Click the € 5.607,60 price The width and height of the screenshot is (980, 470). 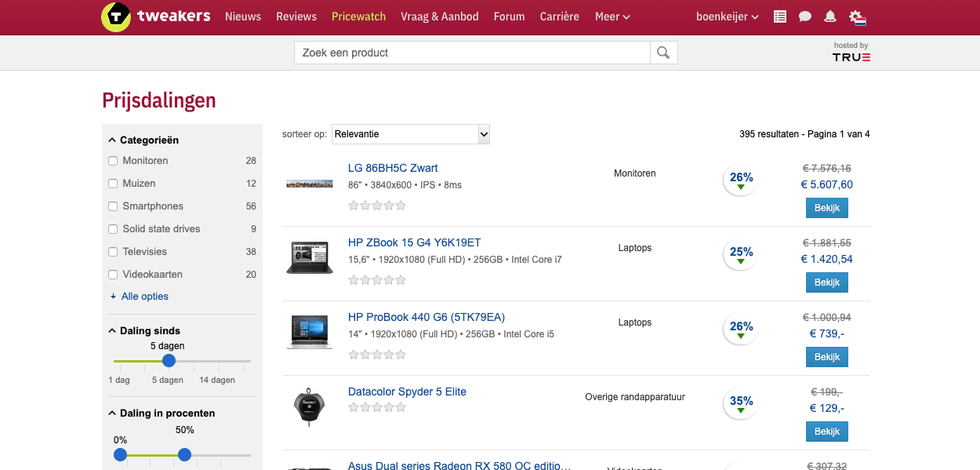[826, 184]
